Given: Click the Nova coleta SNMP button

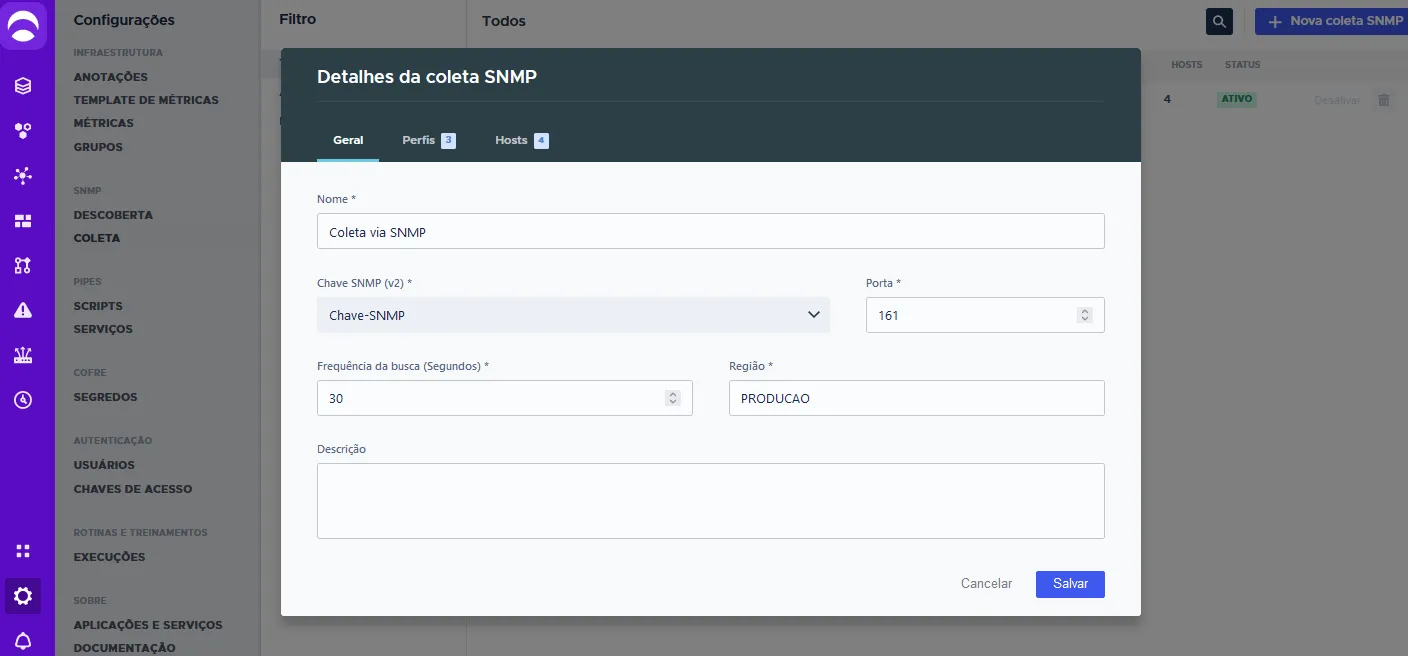Looking at the screenshot, I should (1331, 21).
